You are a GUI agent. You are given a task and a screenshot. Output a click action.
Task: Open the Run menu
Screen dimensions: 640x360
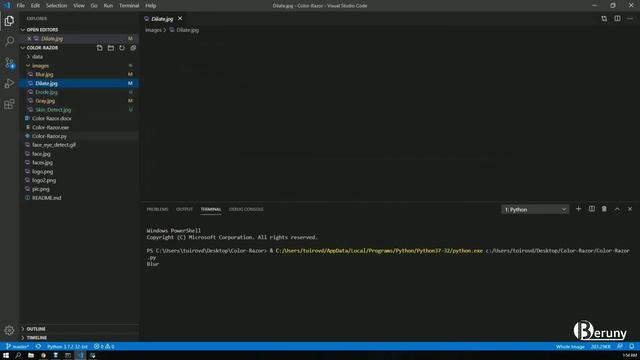108,6
